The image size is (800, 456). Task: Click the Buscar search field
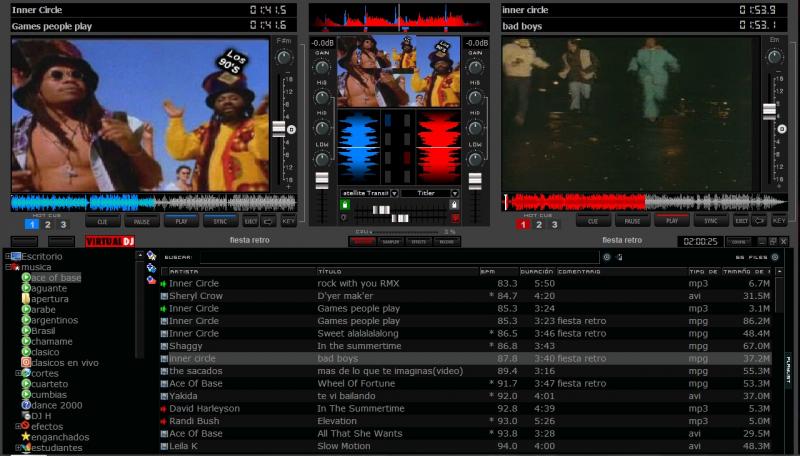(x=399, y=257)
